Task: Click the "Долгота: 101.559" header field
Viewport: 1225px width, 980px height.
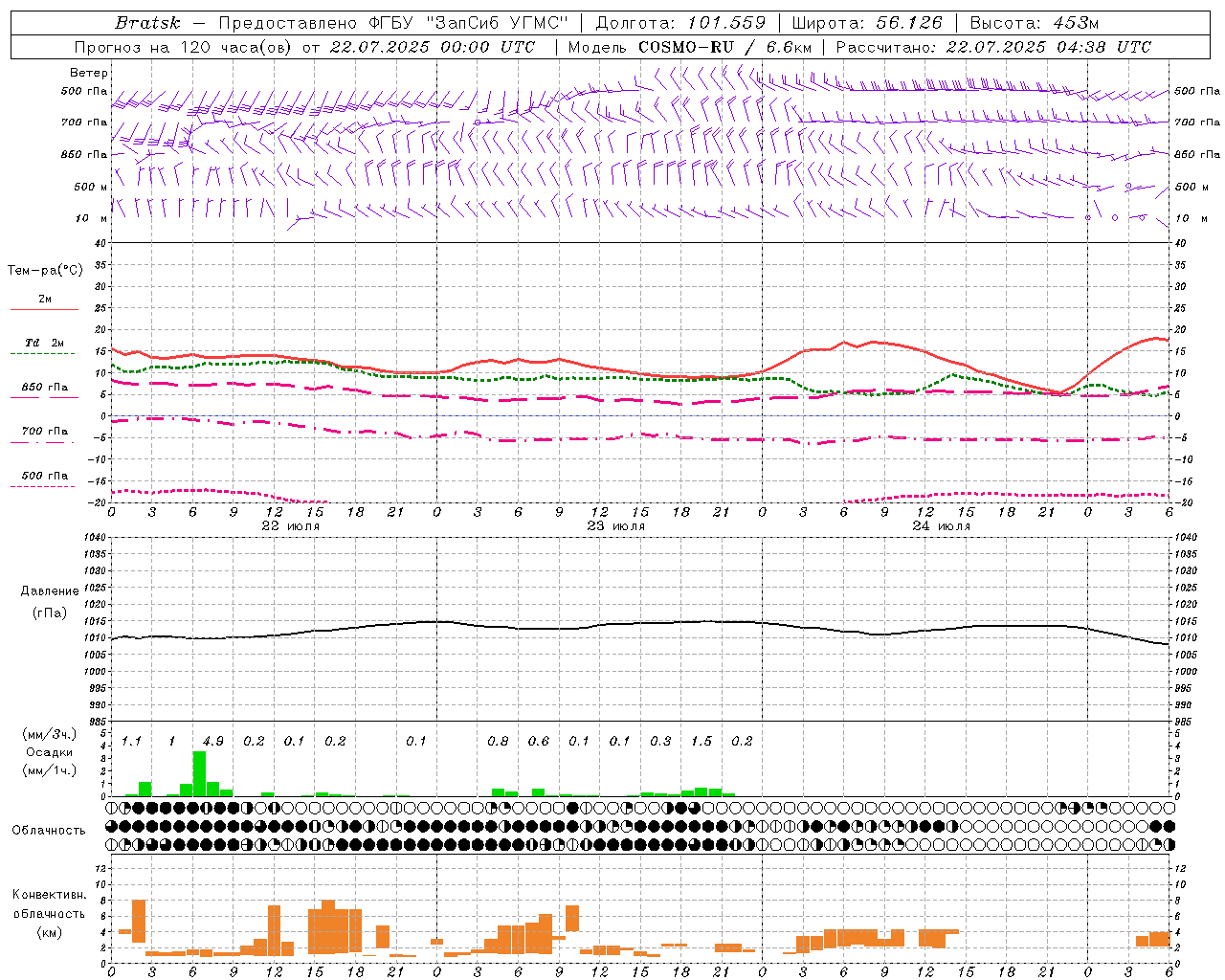Action: pyautogui.click(x=680, y=23)
